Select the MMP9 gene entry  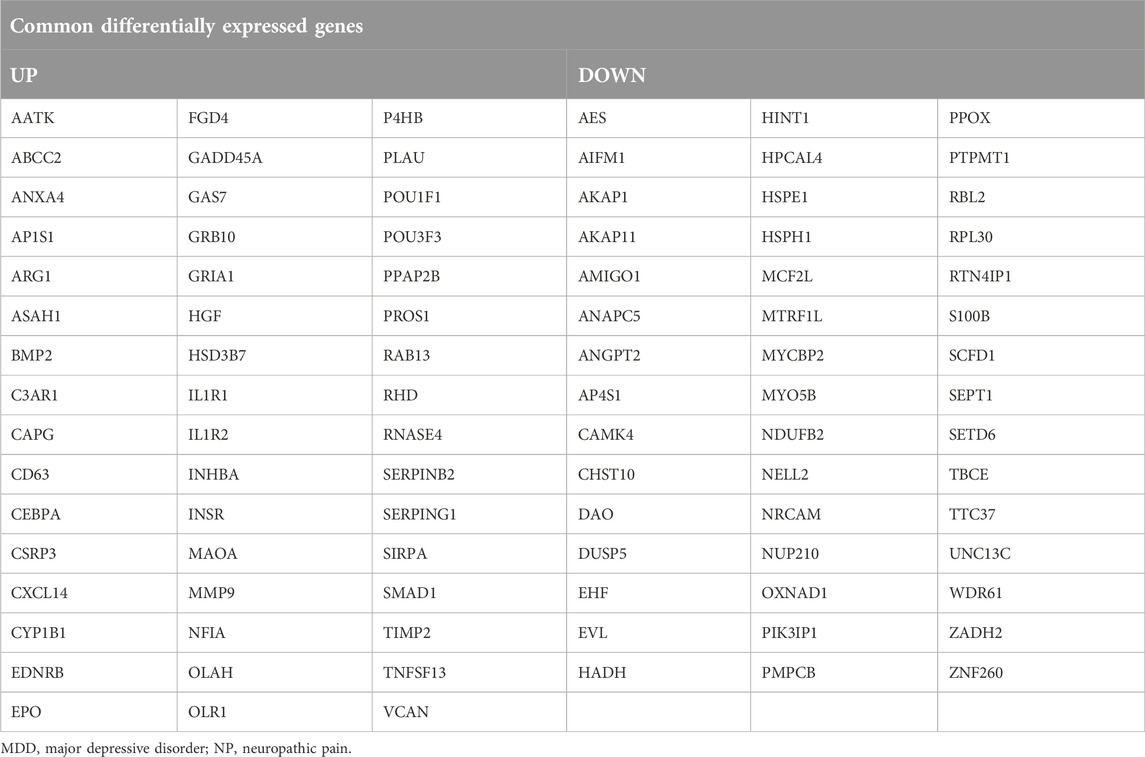coord(274,593)
